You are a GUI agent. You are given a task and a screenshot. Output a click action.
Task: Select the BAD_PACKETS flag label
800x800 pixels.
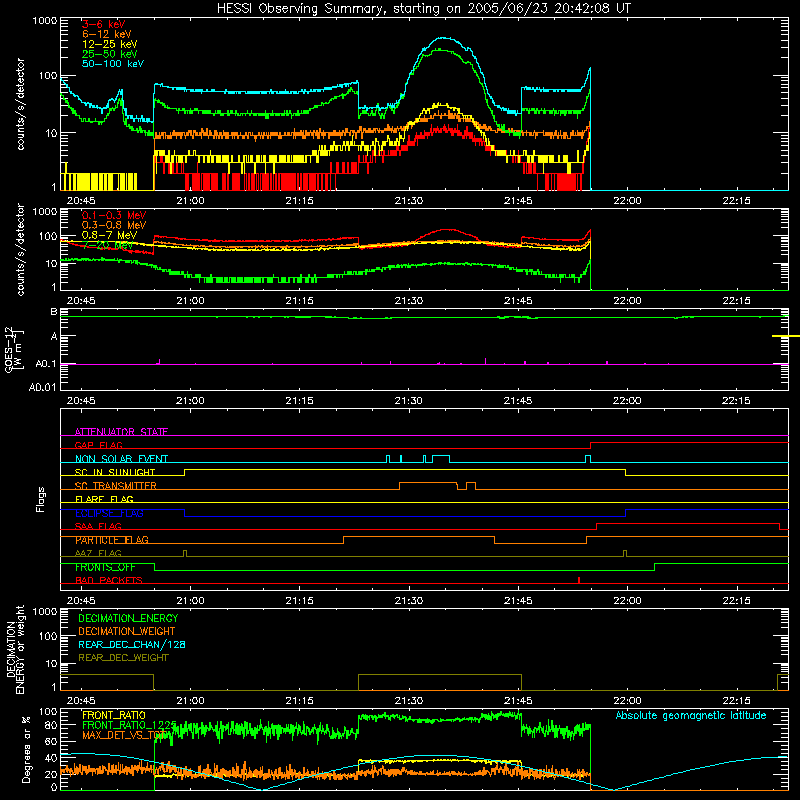[x=109, y=580]
